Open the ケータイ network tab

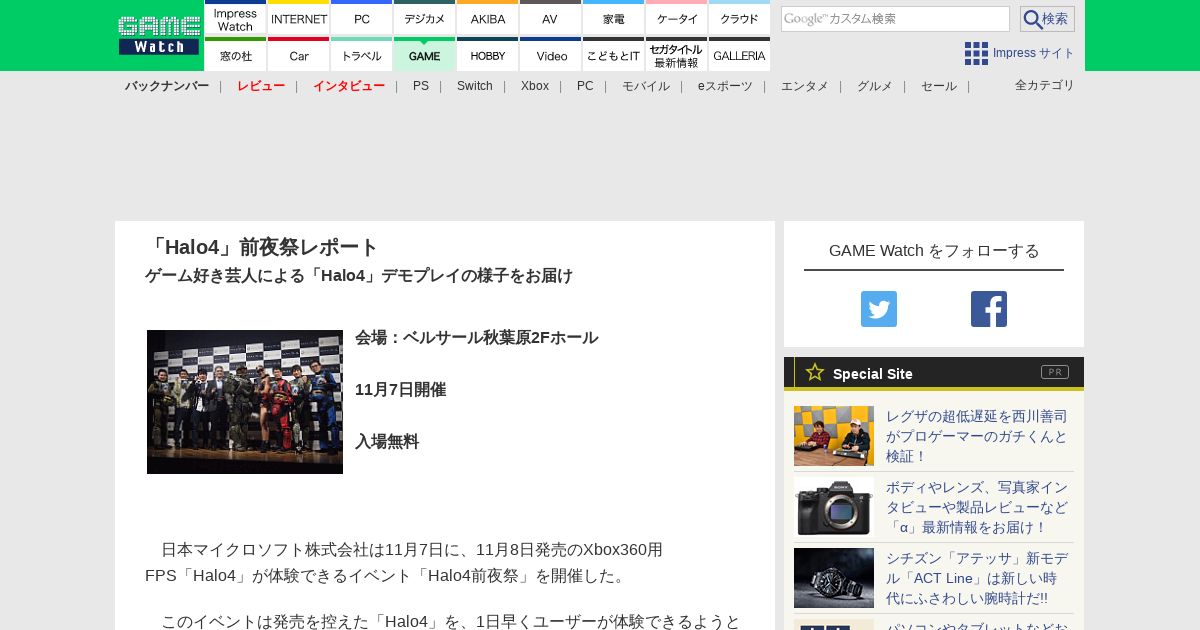tap(676, 18)
